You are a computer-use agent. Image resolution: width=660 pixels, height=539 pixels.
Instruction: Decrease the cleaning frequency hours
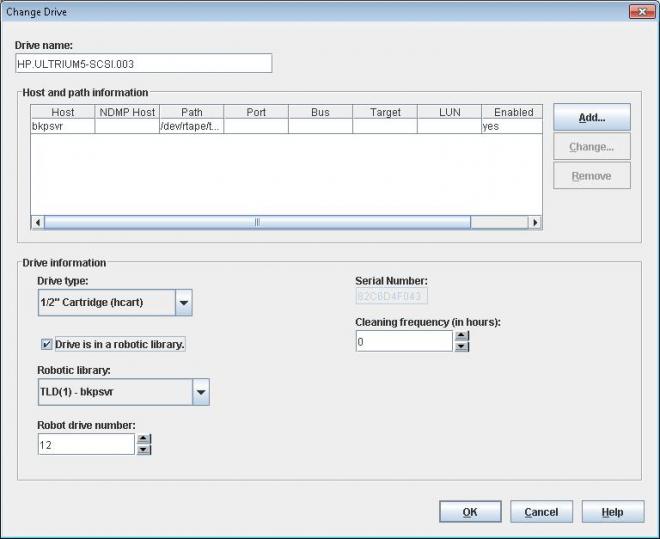coord(462,347)
